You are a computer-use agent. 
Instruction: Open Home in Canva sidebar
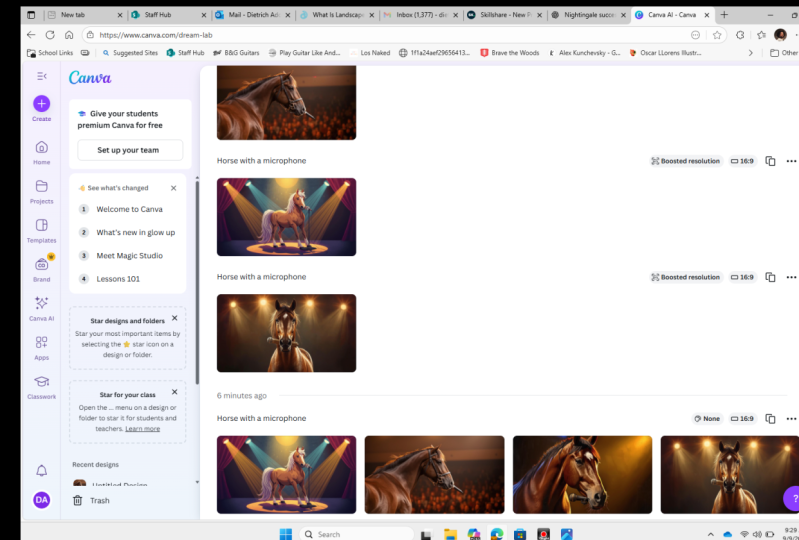42,152
